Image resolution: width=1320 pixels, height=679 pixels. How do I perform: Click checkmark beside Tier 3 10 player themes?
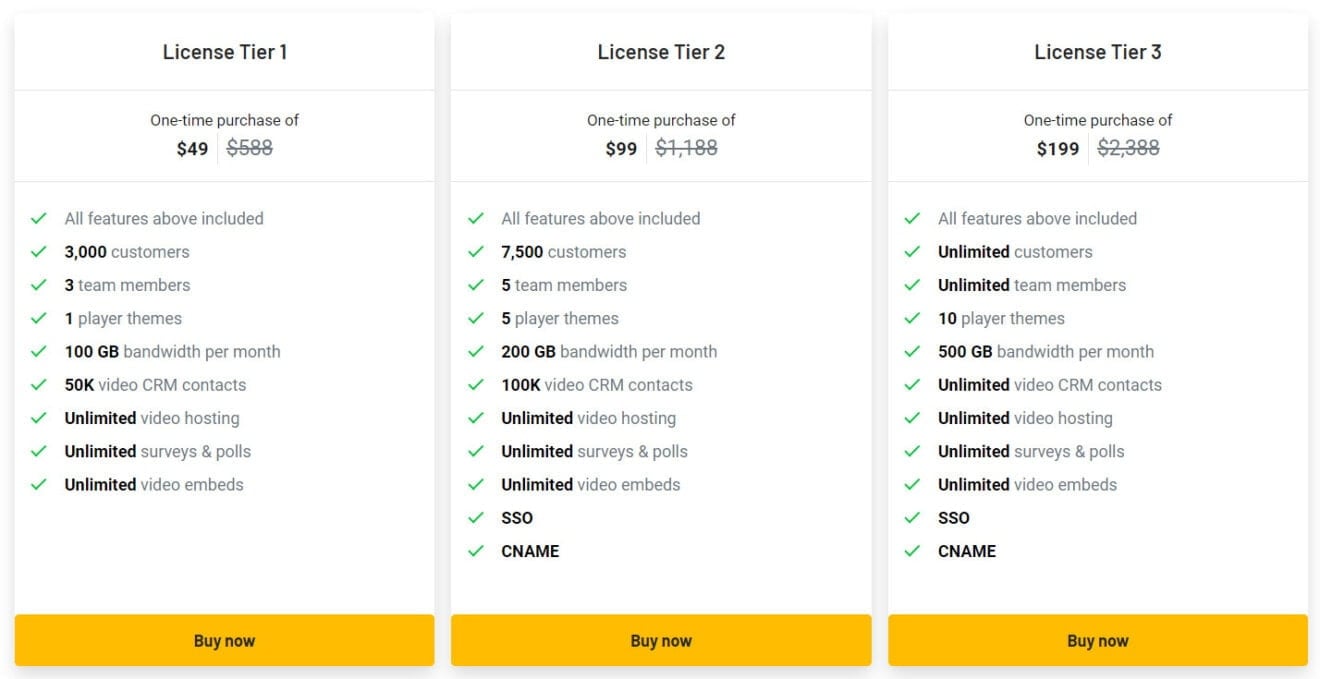pos(912,318)
